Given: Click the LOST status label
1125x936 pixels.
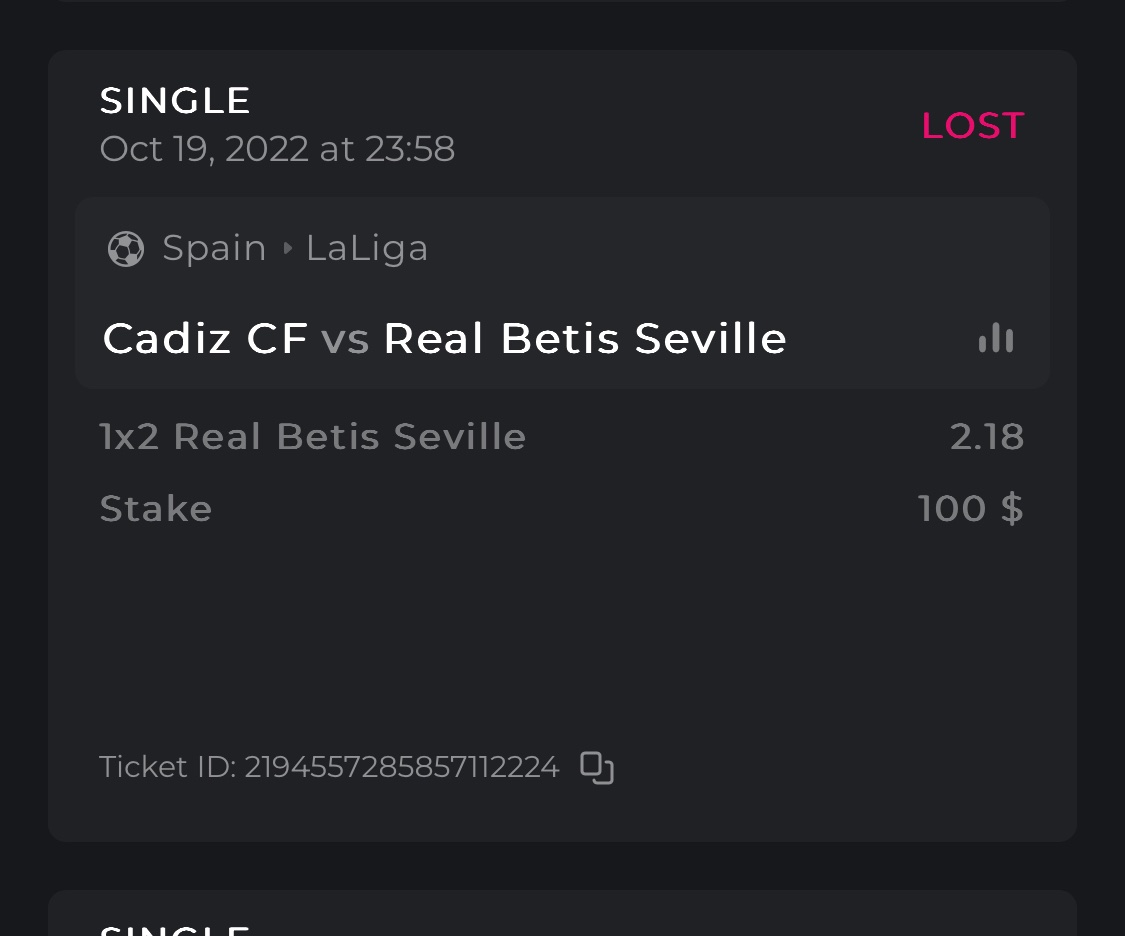Looking at the screenshot, I should pyautogui.click(x=972, y=126).
